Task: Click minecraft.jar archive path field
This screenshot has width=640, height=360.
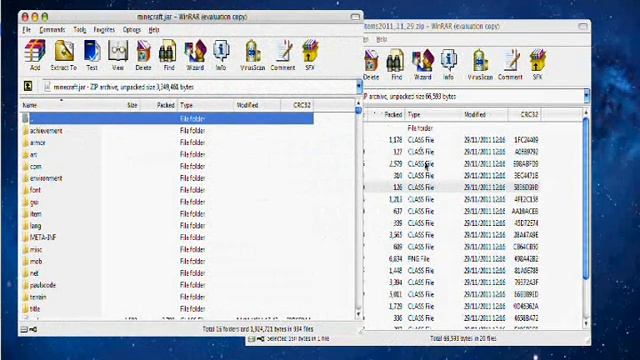Action: point(199,87)
